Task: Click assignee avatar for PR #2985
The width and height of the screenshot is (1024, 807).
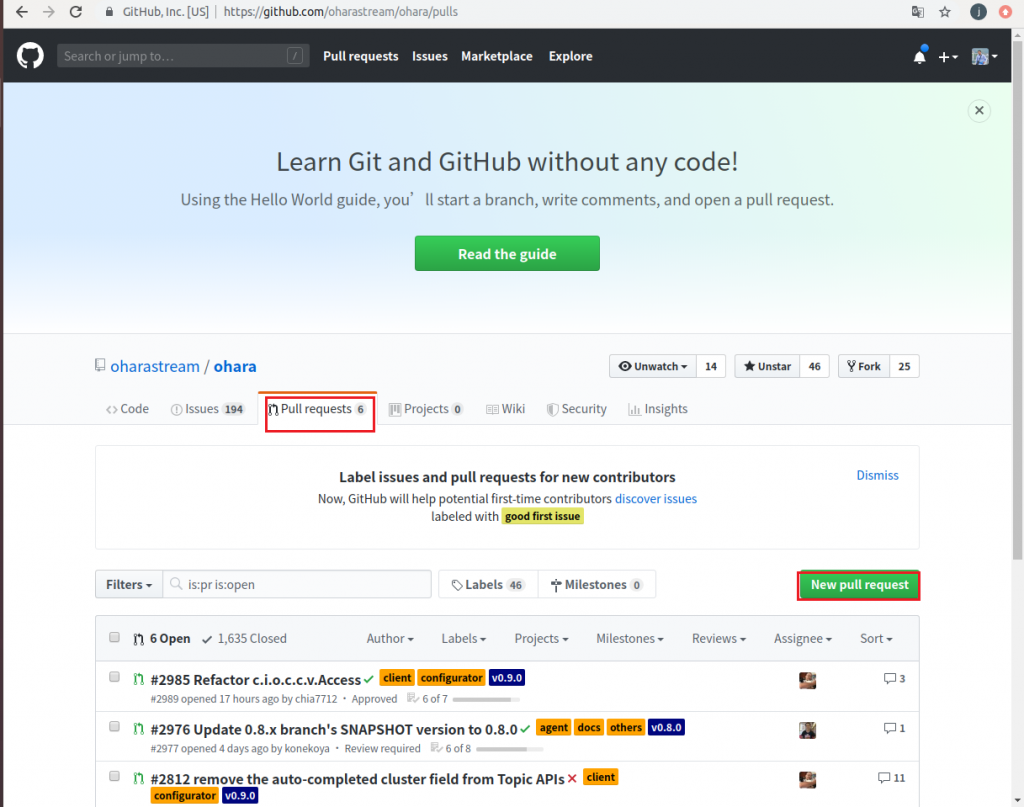Action: tap(807, 680)
